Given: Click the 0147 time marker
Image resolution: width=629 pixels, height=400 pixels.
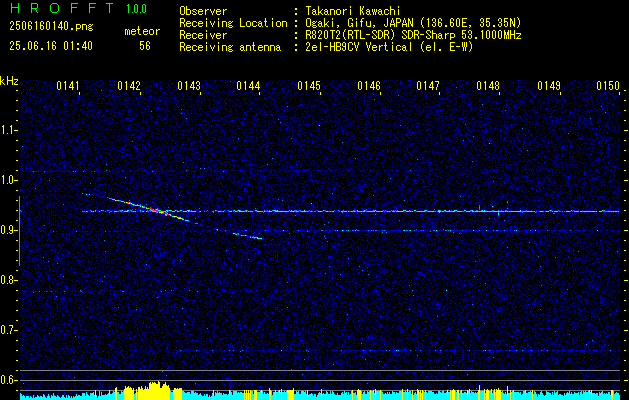Looking at the screenshot, I should pos(428,86).
